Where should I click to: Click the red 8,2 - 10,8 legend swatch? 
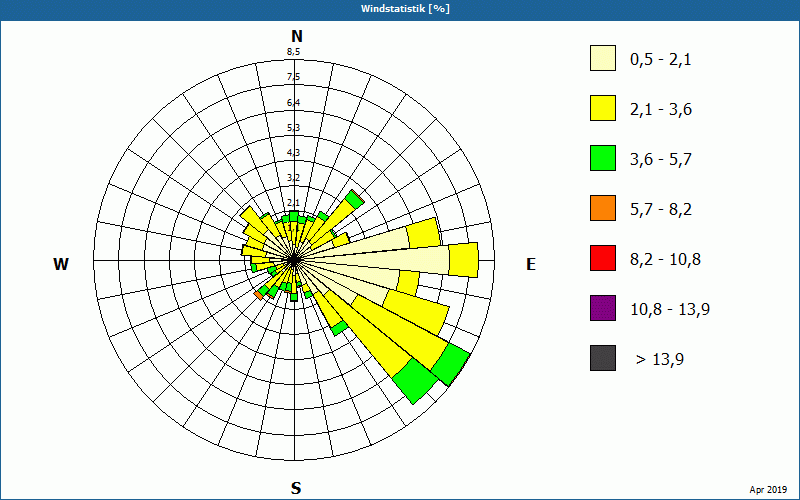click(x=603, y=258)
